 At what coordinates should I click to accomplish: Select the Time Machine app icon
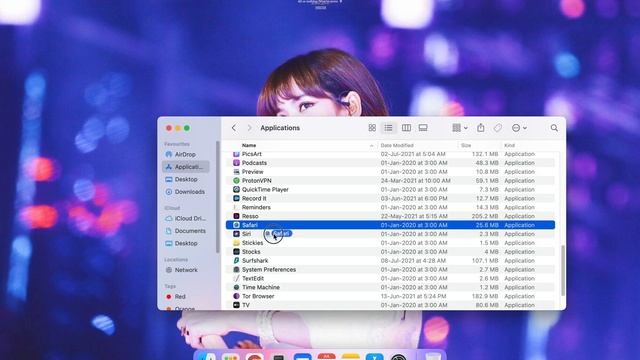tap(236, 287)
